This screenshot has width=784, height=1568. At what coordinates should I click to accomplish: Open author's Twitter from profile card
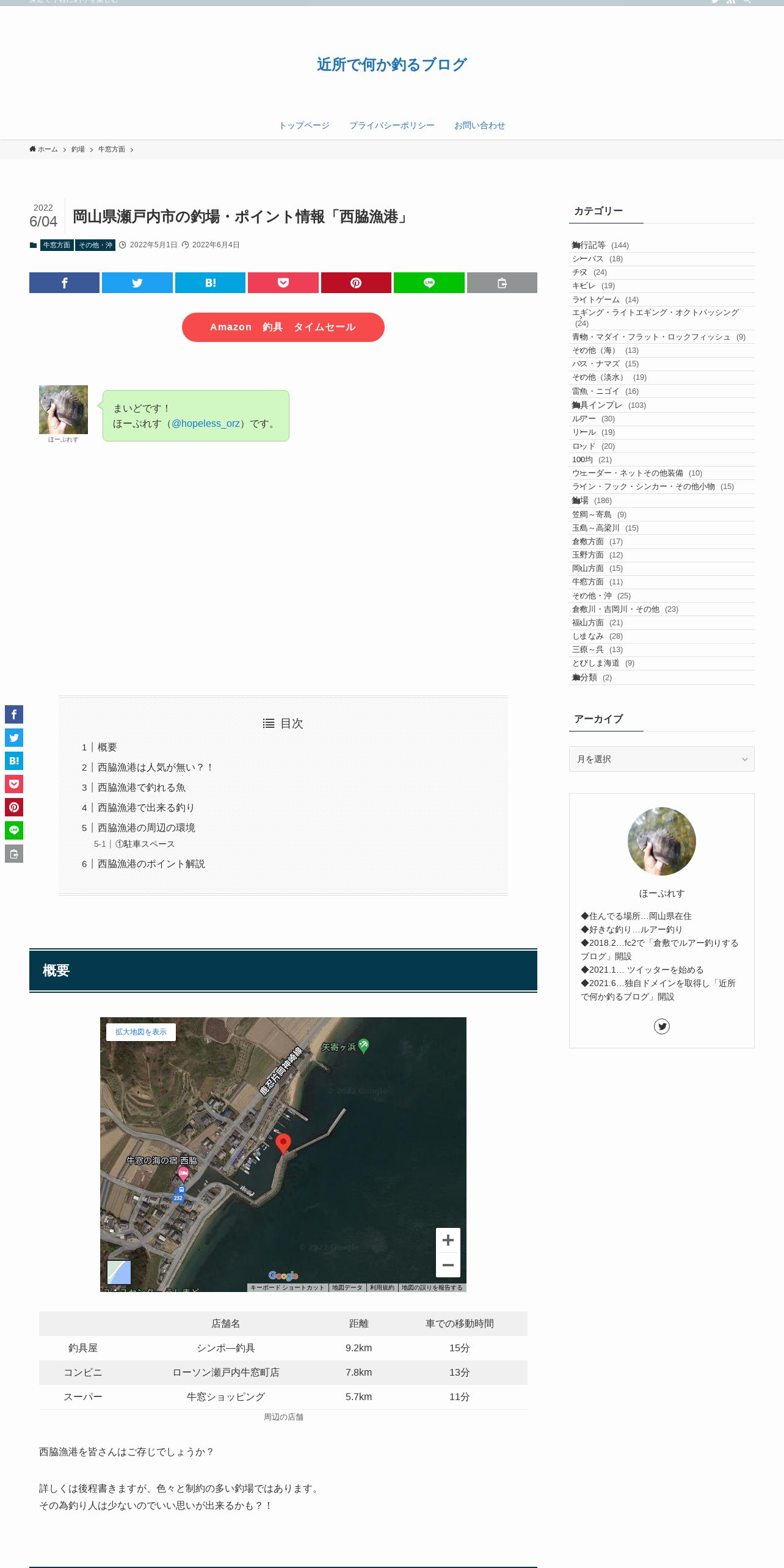(662, 1026)
